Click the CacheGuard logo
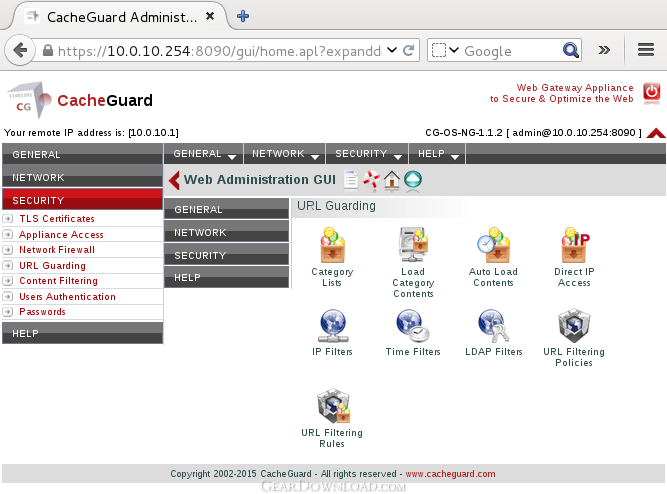This screenshot has width=667, height=494. [x=80, y=100]
